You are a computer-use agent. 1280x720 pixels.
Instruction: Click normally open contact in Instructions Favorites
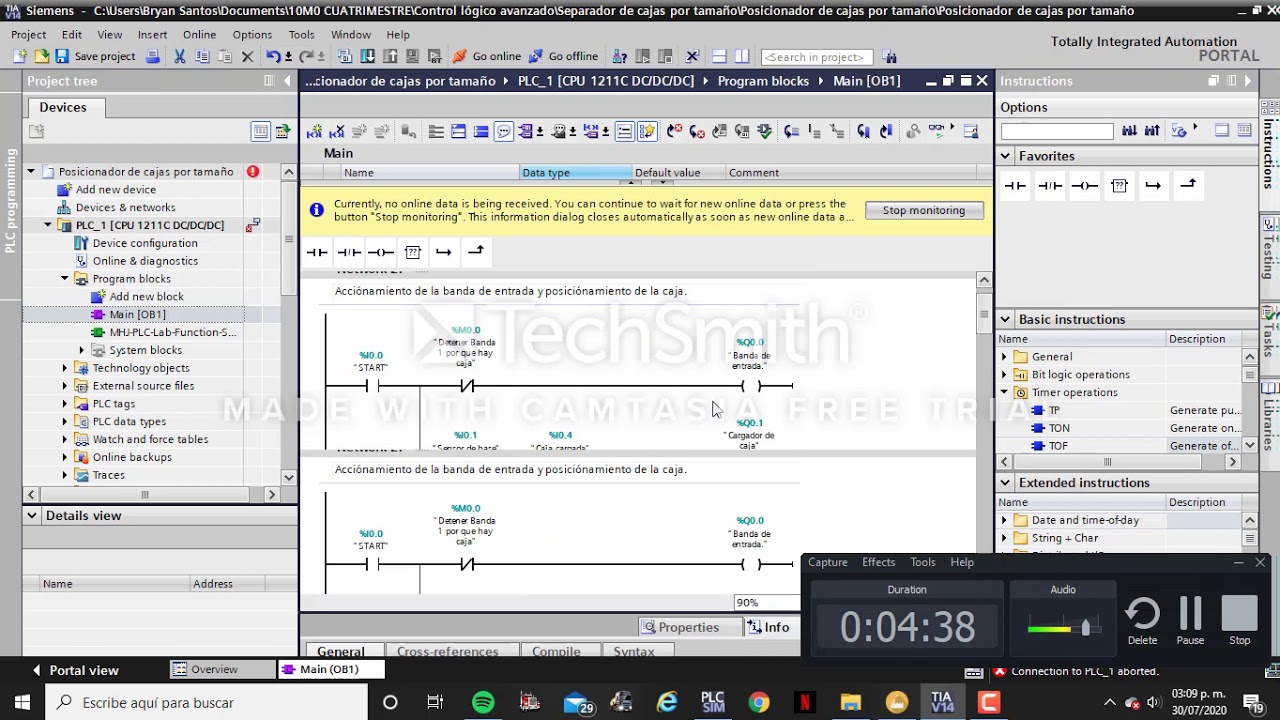(x=1015, y=185)
